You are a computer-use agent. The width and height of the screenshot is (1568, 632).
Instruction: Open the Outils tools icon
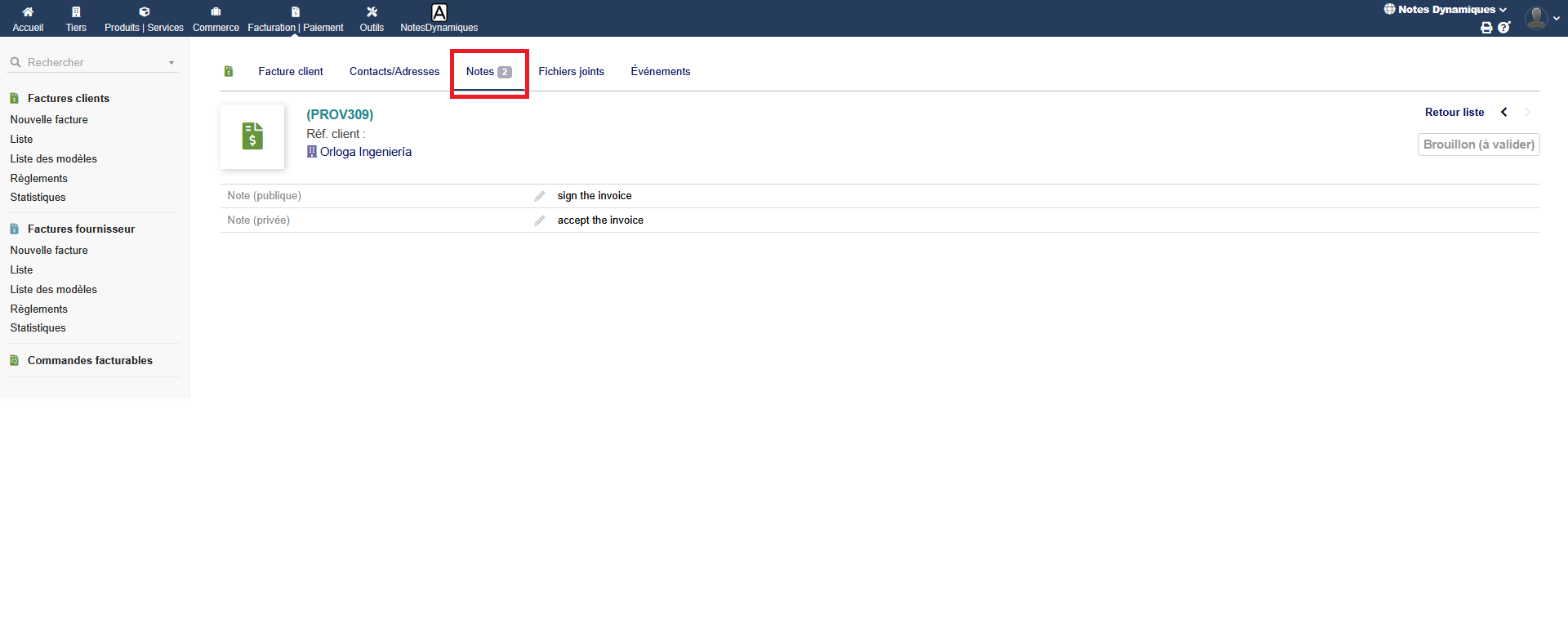[x=372, y=12]
